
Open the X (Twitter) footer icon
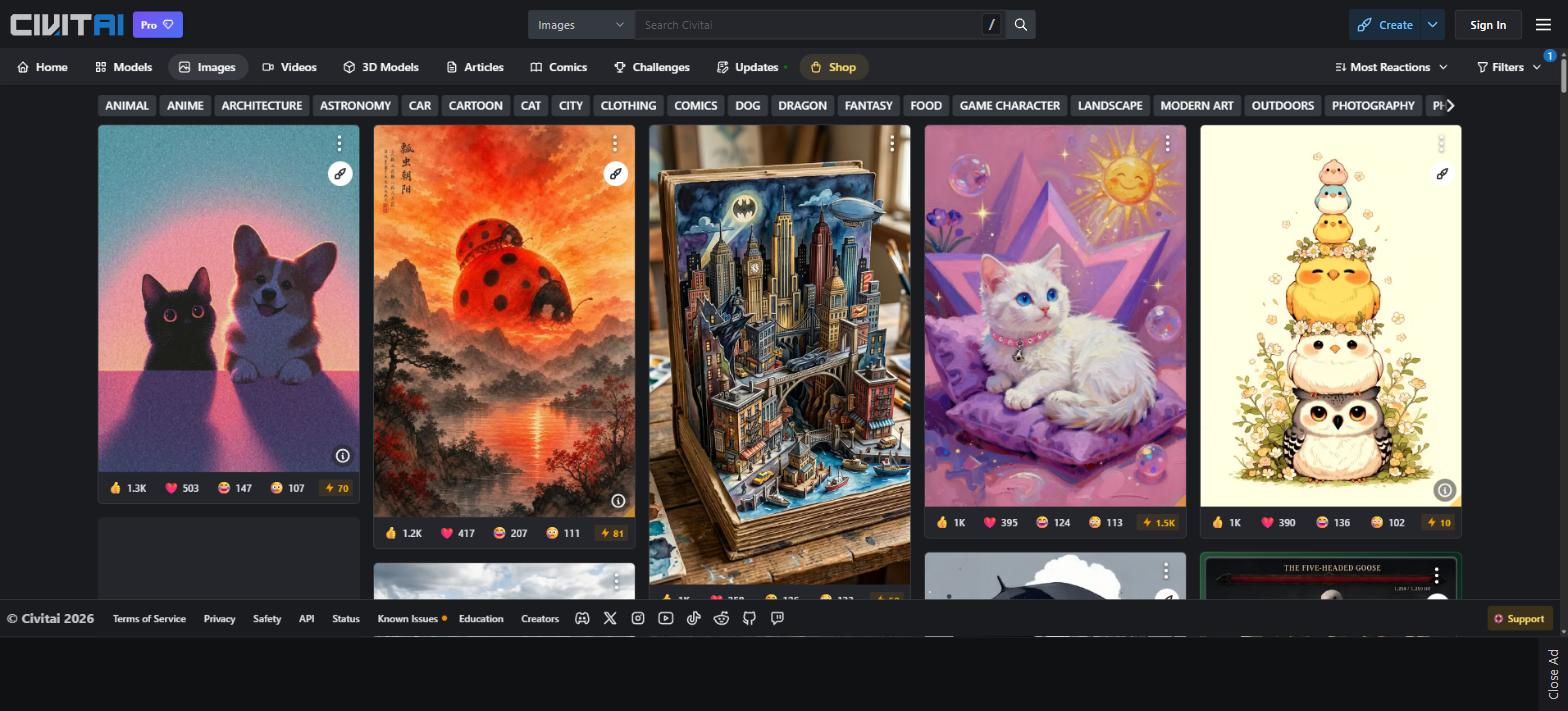point(610,618)
